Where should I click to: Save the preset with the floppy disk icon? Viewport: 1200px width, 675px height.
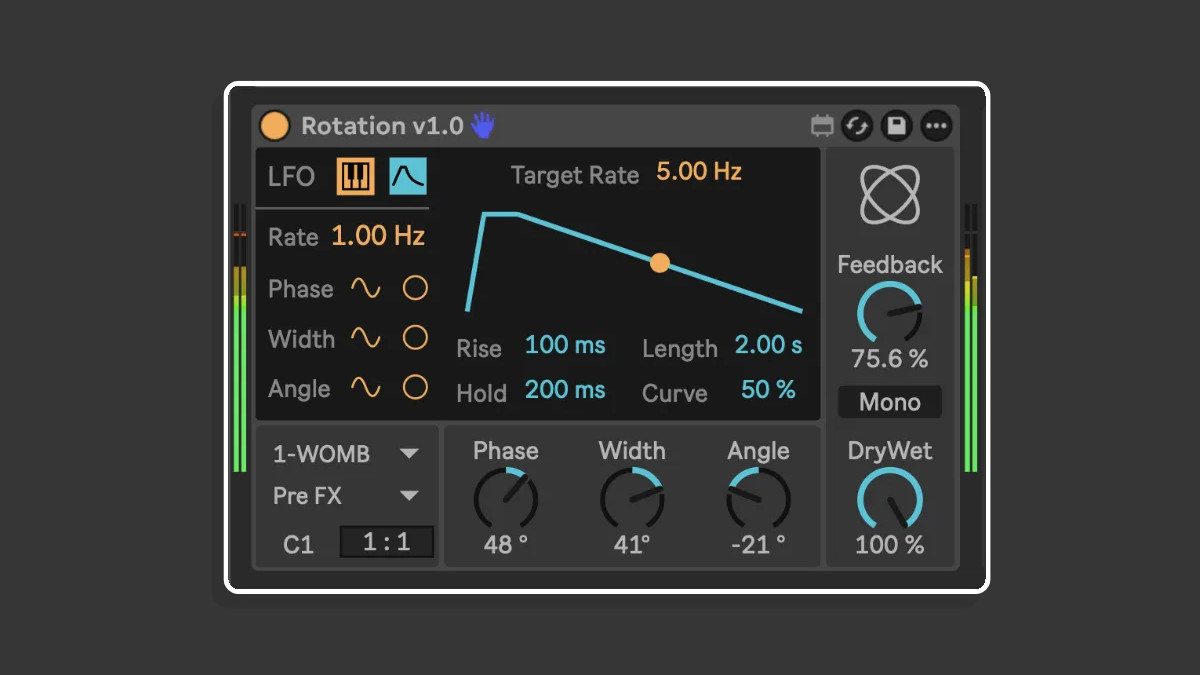coord(896,126)
